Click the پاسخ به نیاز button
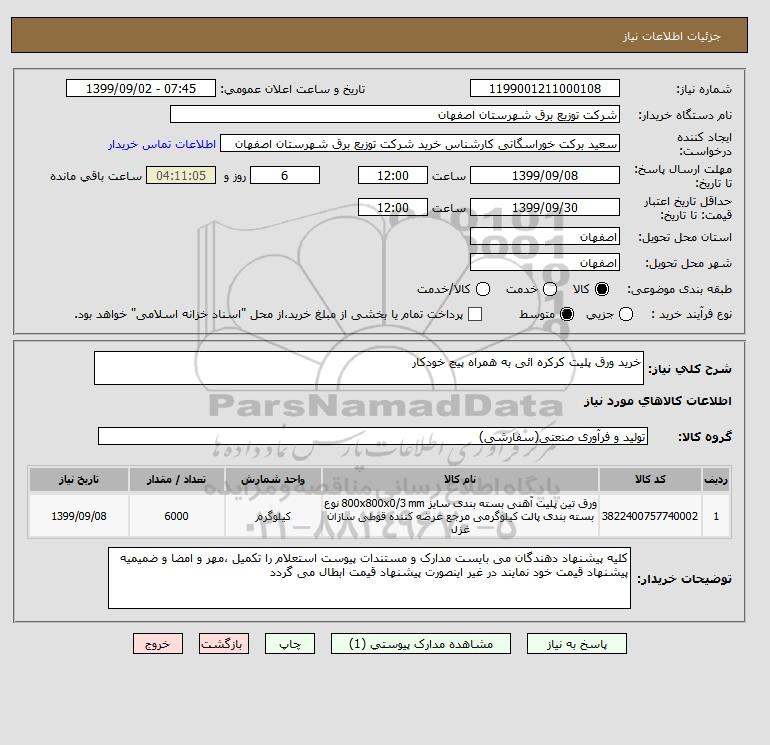Screen dimensions: 770x745 (577, 644)
